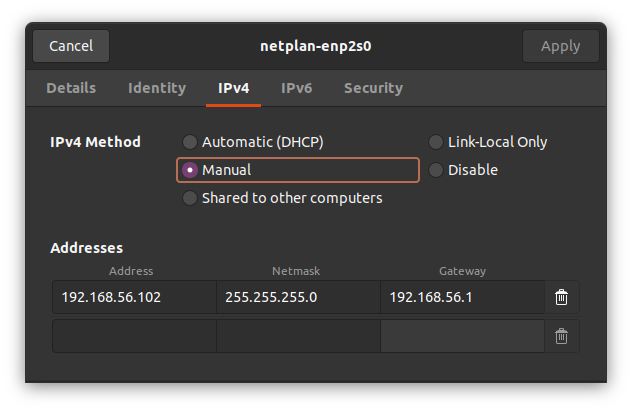Image resolution: width=632 pixels, height=411 pixels.
Task: Delete the 192.168.56.102 address row
Action: click(561, 297)
